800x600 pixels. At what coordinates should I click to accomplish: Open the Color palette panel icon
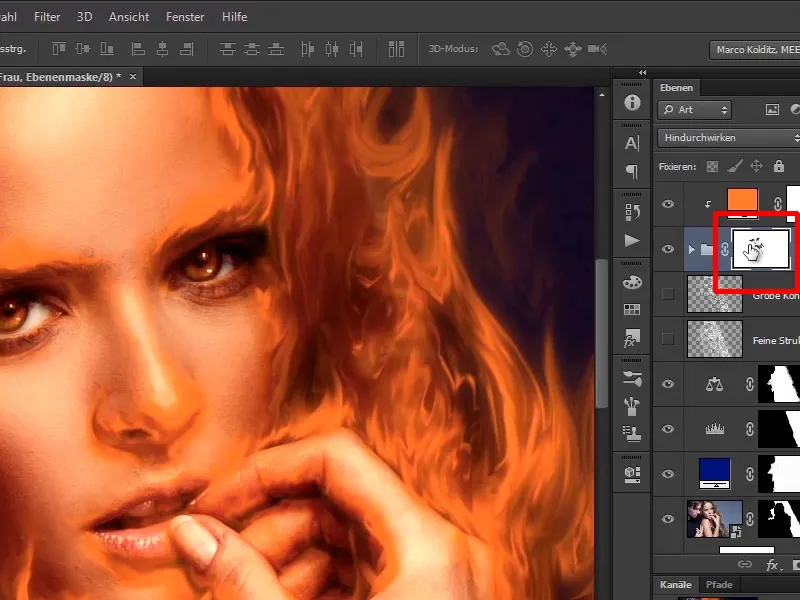coord(632,282)
